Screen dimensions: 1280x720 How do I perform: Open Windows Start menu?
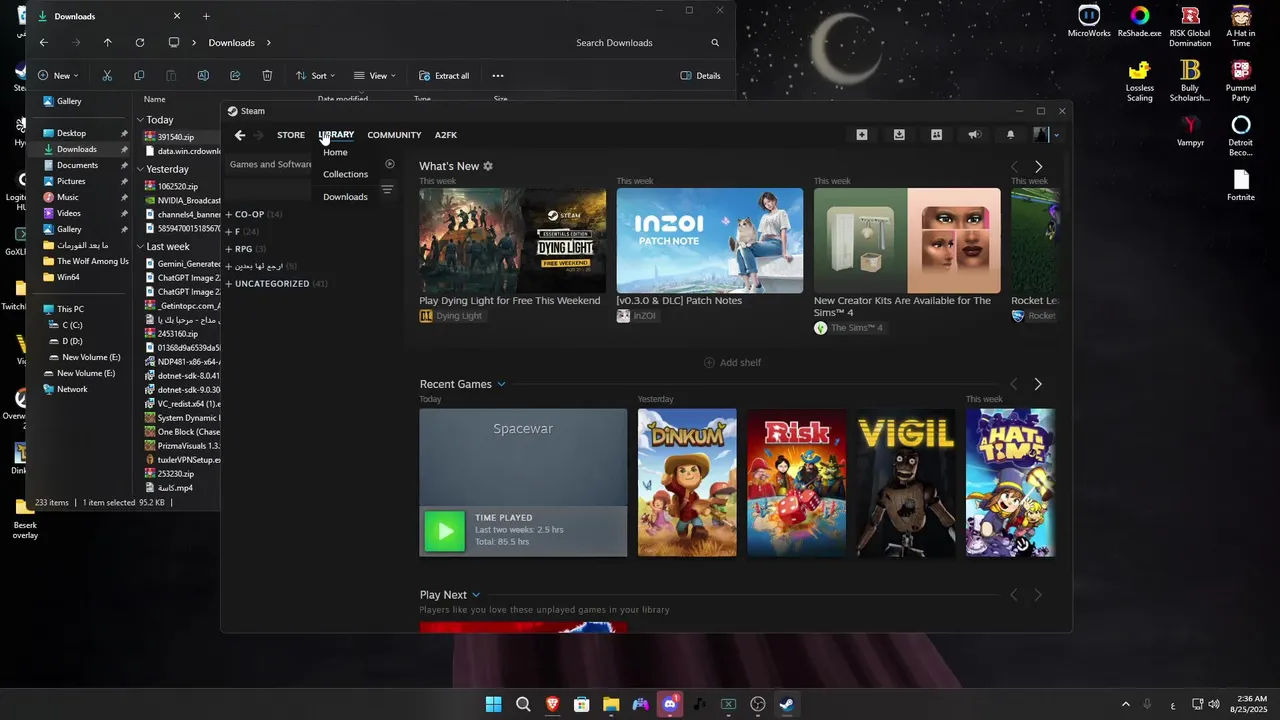493,704
